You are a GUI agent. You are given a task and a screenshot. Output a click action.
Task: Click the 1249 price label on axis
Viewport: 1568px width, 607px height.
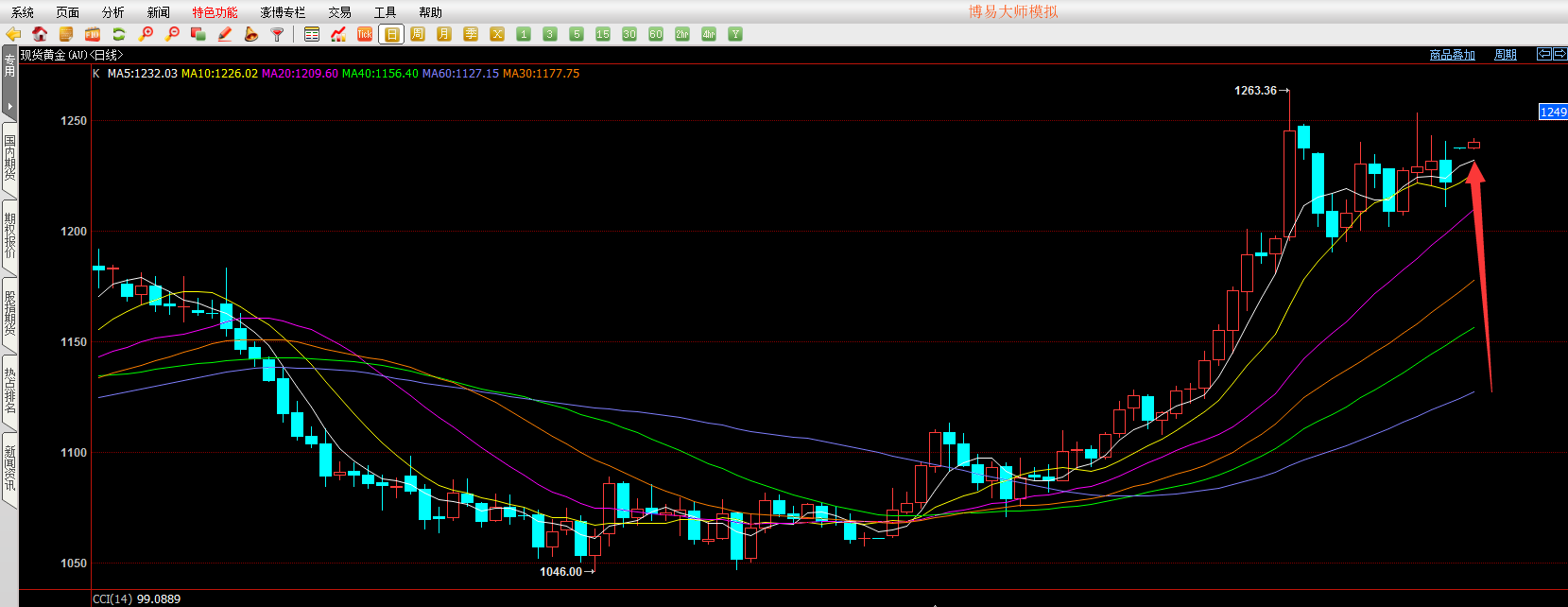tap(1553, 112)
